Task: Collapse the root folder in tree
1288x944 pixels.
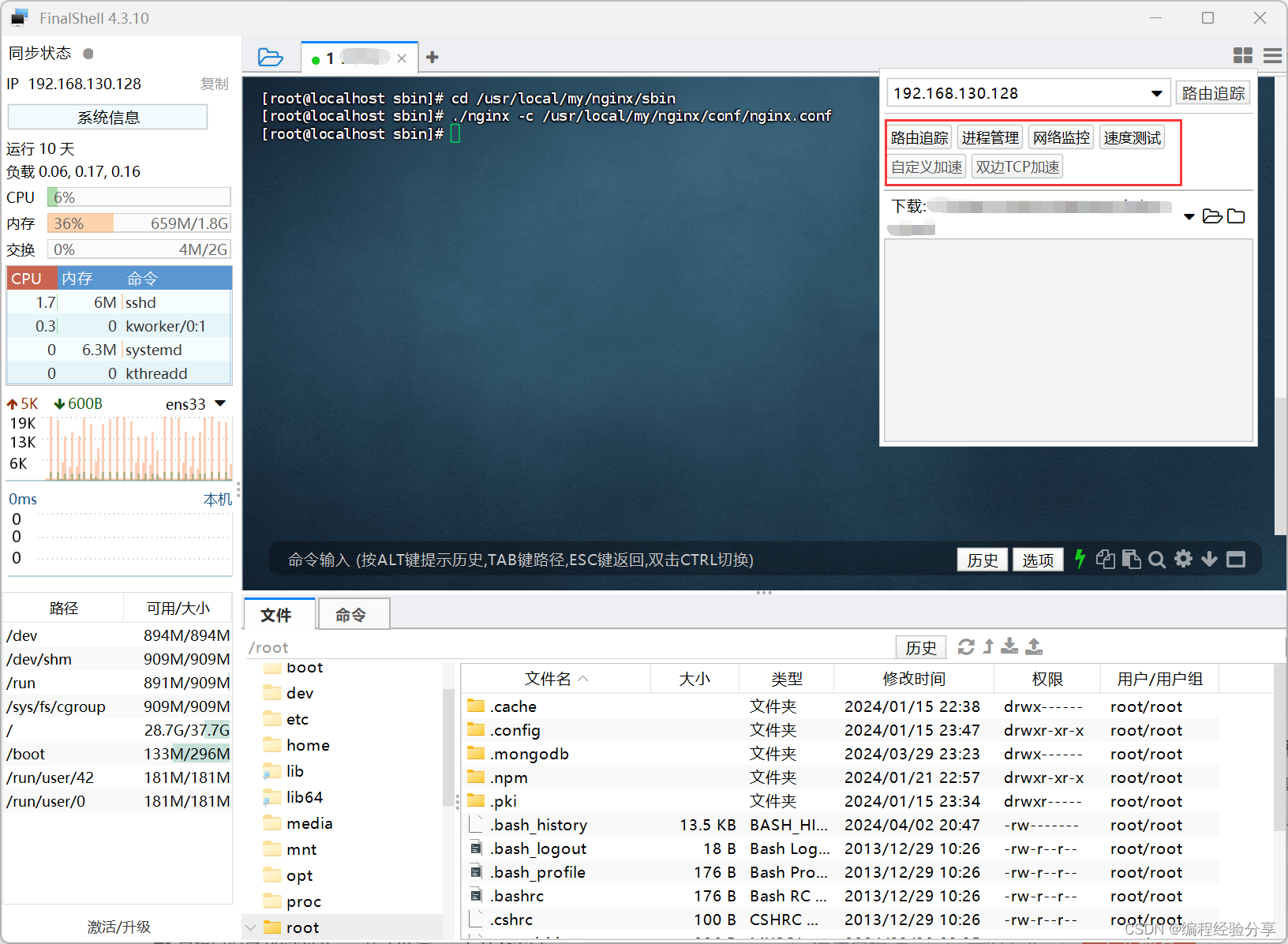Action: pos(251,927)
